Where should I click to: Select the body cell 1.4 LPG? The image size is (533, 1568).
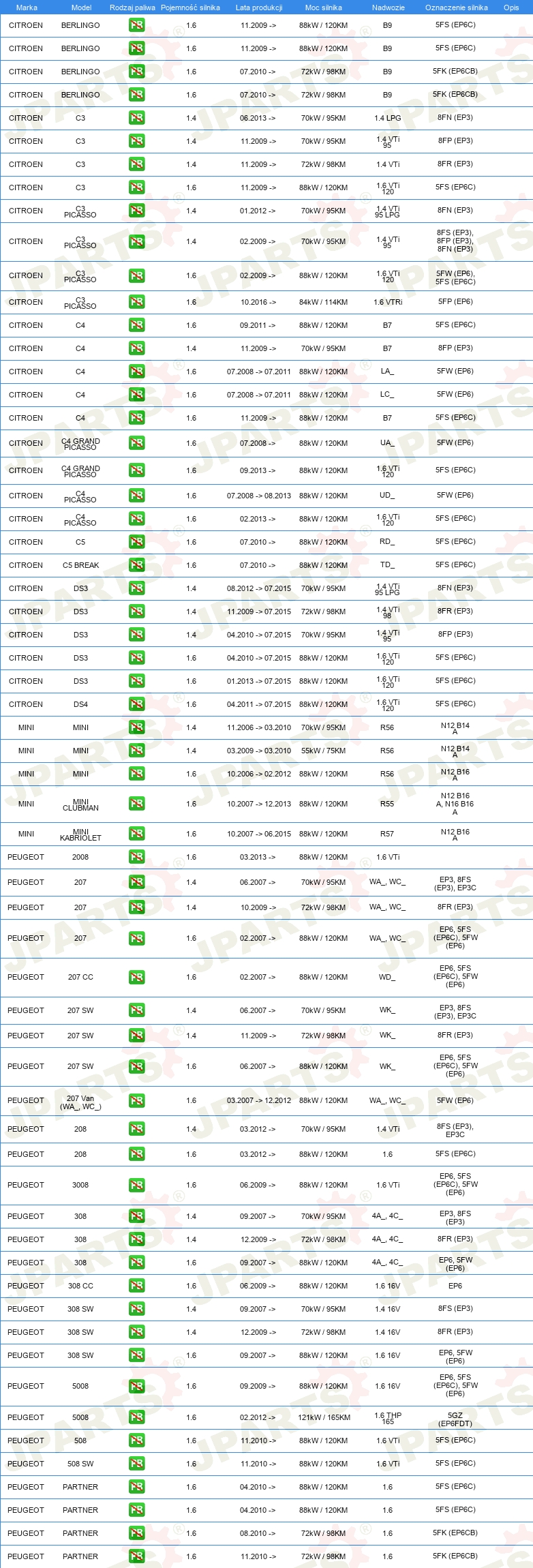click(x=388, y=118)
